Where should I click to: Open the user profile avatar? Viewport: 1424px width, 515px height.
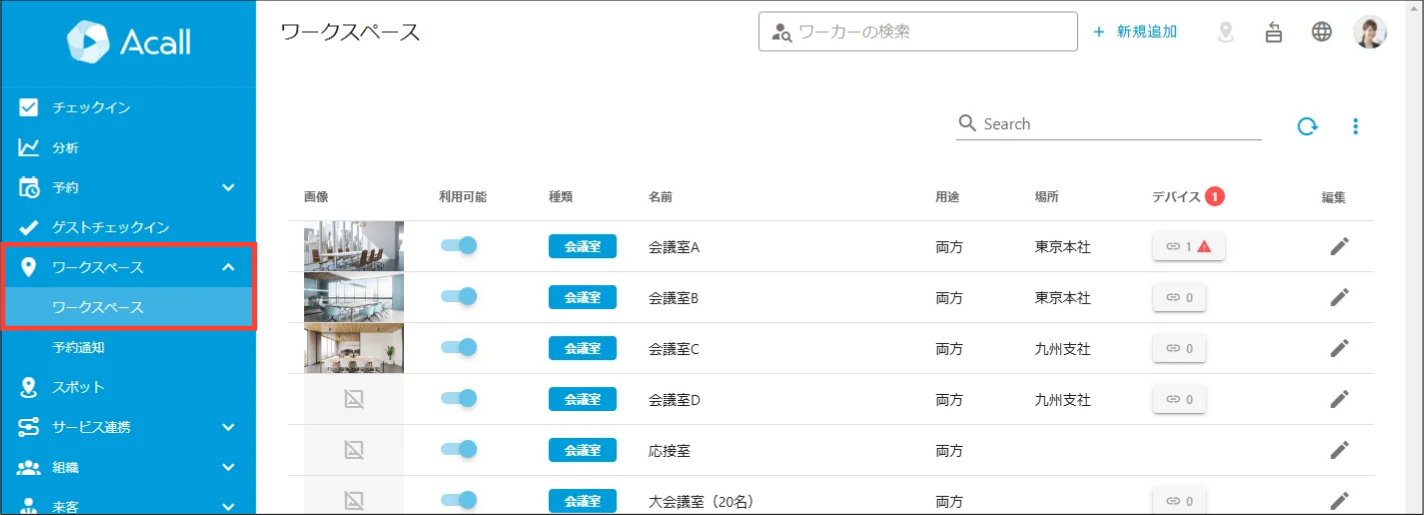coord(1370,32)
